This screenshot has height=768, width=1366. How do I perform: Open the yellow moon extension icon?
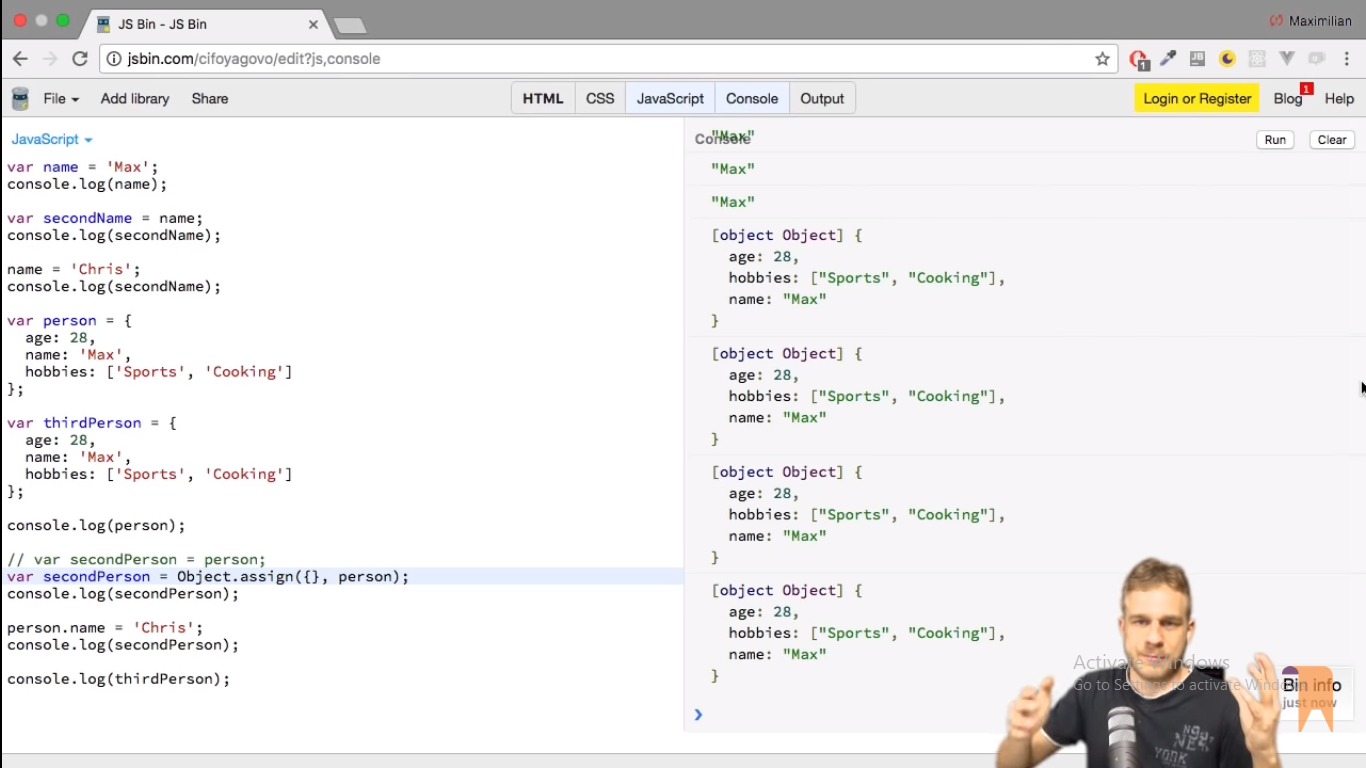pos(1227,59)
